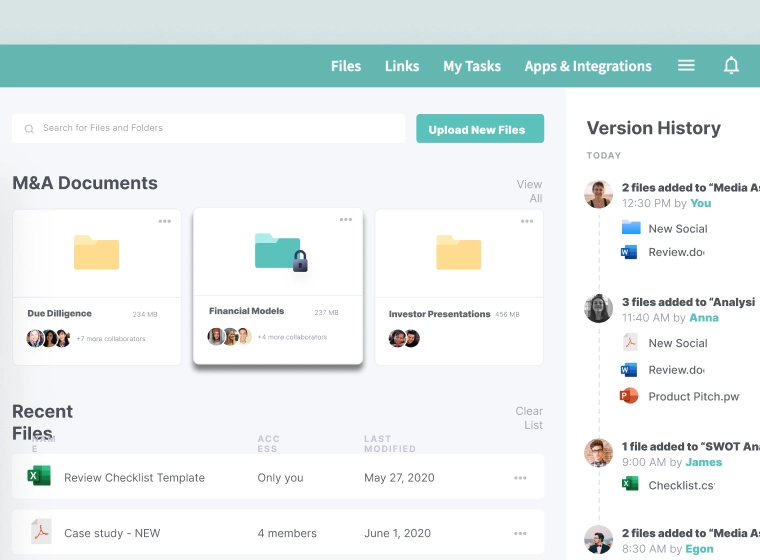Screen dimensions: 760x560
Task: Click PDF icon for Case study - NEW
Action: tap(40, 532)
